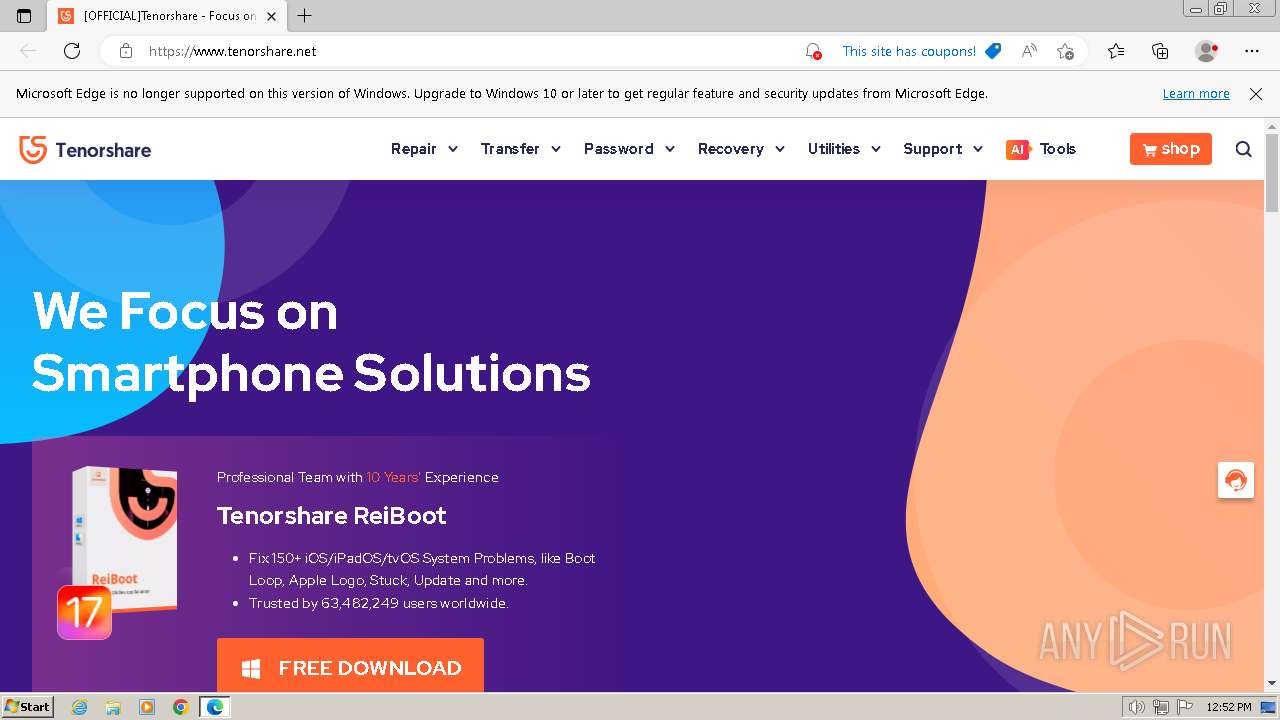Open the Favorites list icon

pos(1116,51)
